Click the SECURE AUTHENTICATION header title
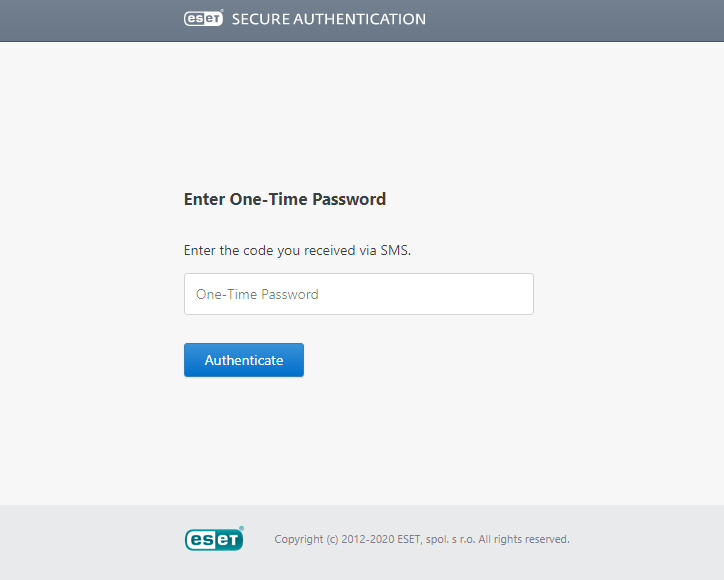 [329, 19]
